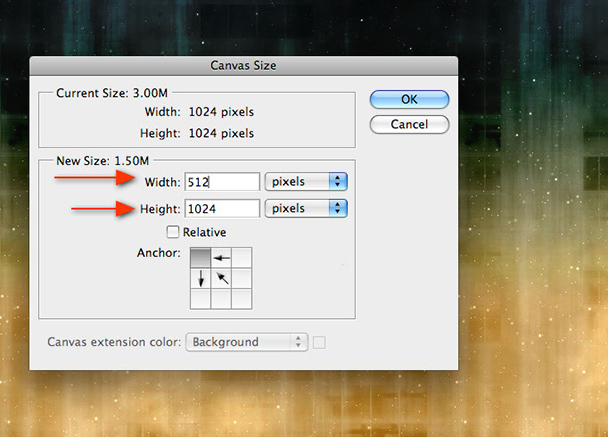Click the 'Current Size: 3.00M' label
Viewport: 608px width, 437px height.
point(112,93)
